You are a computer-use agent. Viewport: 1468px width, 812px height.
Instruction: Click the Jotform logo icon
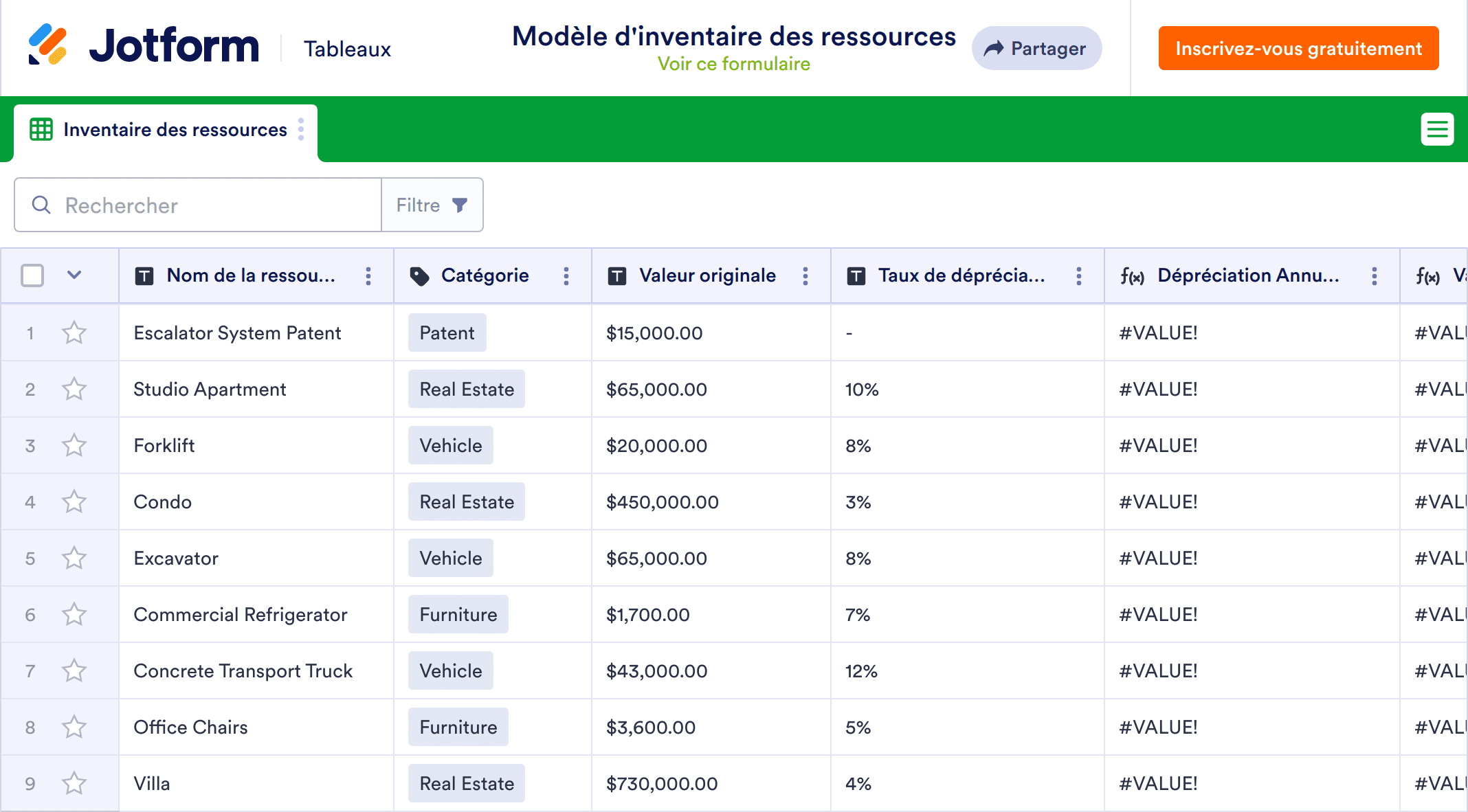pyautogui.click(x=47, y=45)
